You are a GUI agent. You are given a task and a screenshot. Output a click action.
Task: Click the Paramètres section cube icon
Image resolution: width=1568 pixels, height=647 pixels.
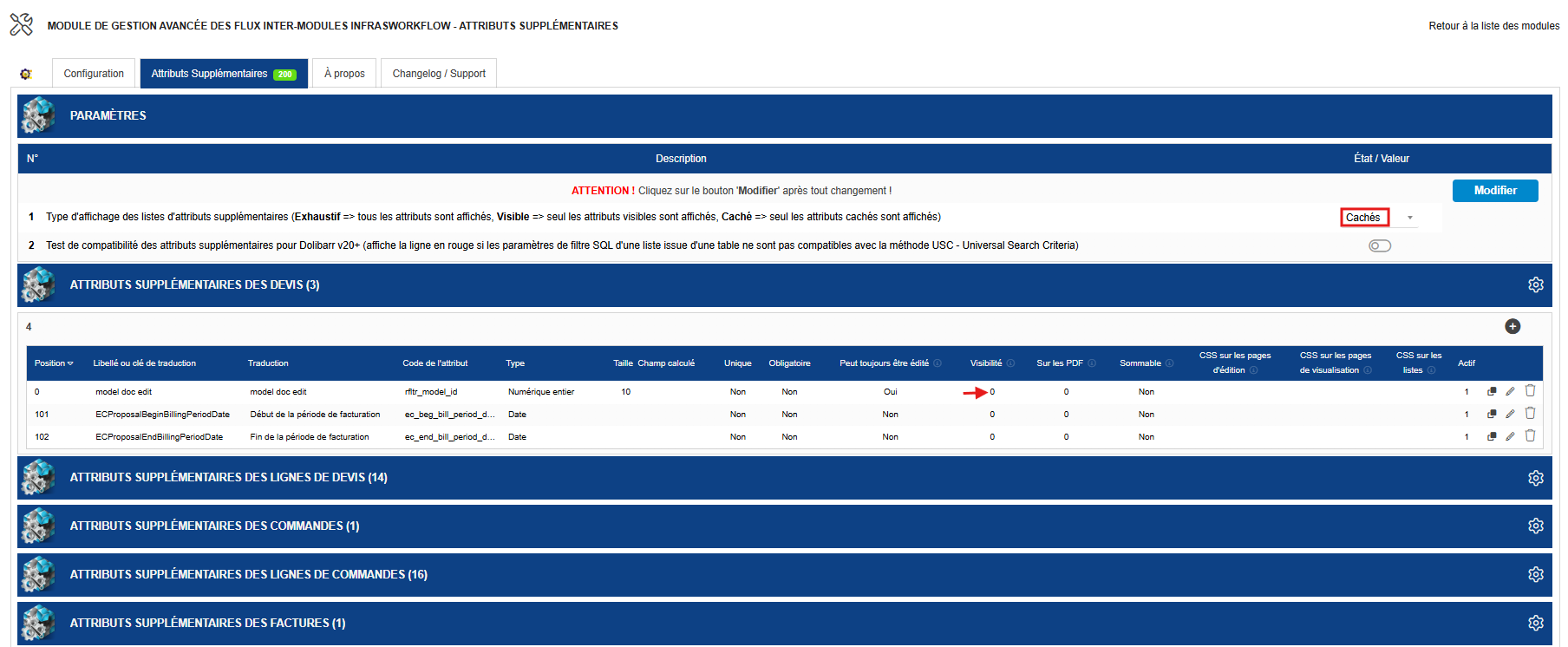click(x=38, y=115)
